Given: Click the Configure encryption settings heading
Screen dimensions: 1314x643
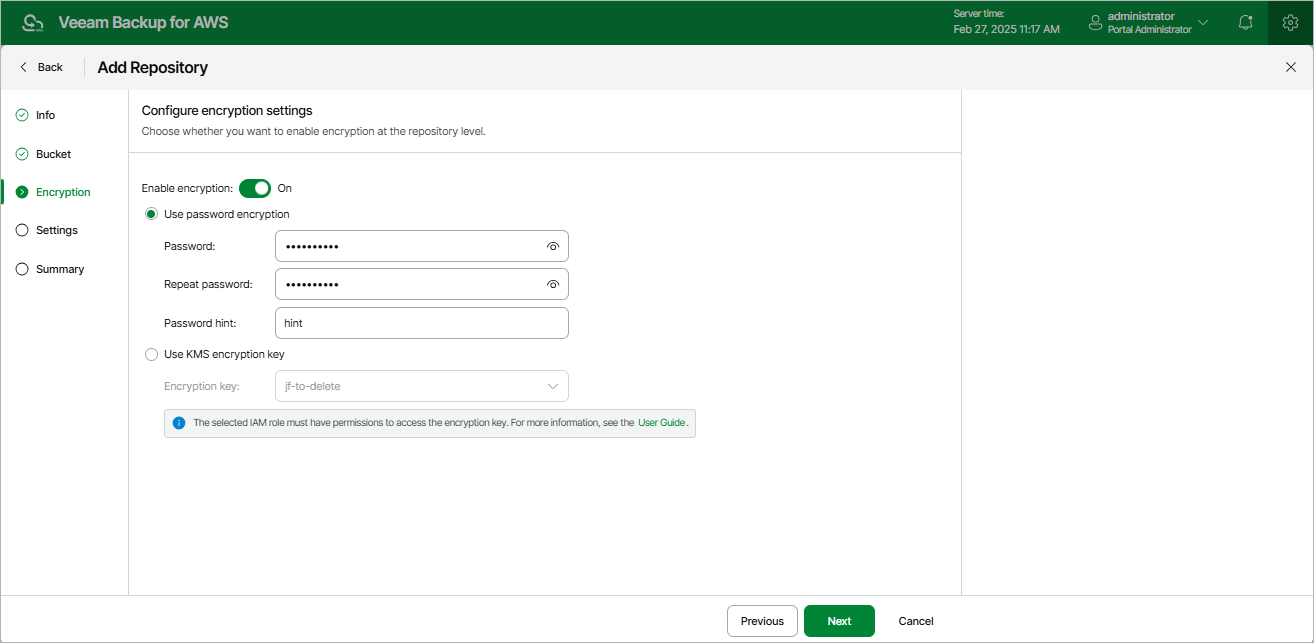Looking at the screenshot, I should 227,111.
